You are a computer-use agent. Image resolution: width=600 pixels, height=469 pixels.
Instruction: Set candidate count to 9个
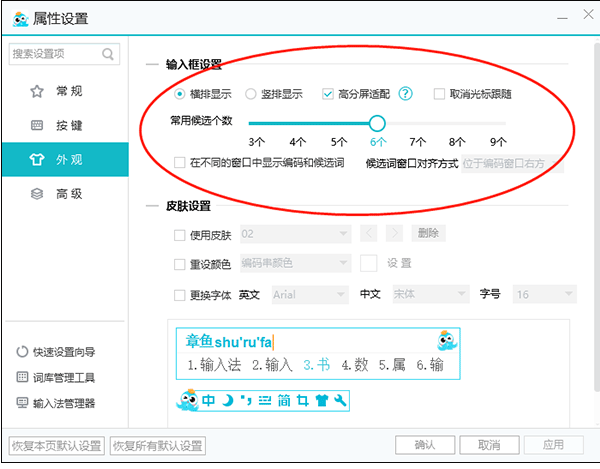(498, 142)
